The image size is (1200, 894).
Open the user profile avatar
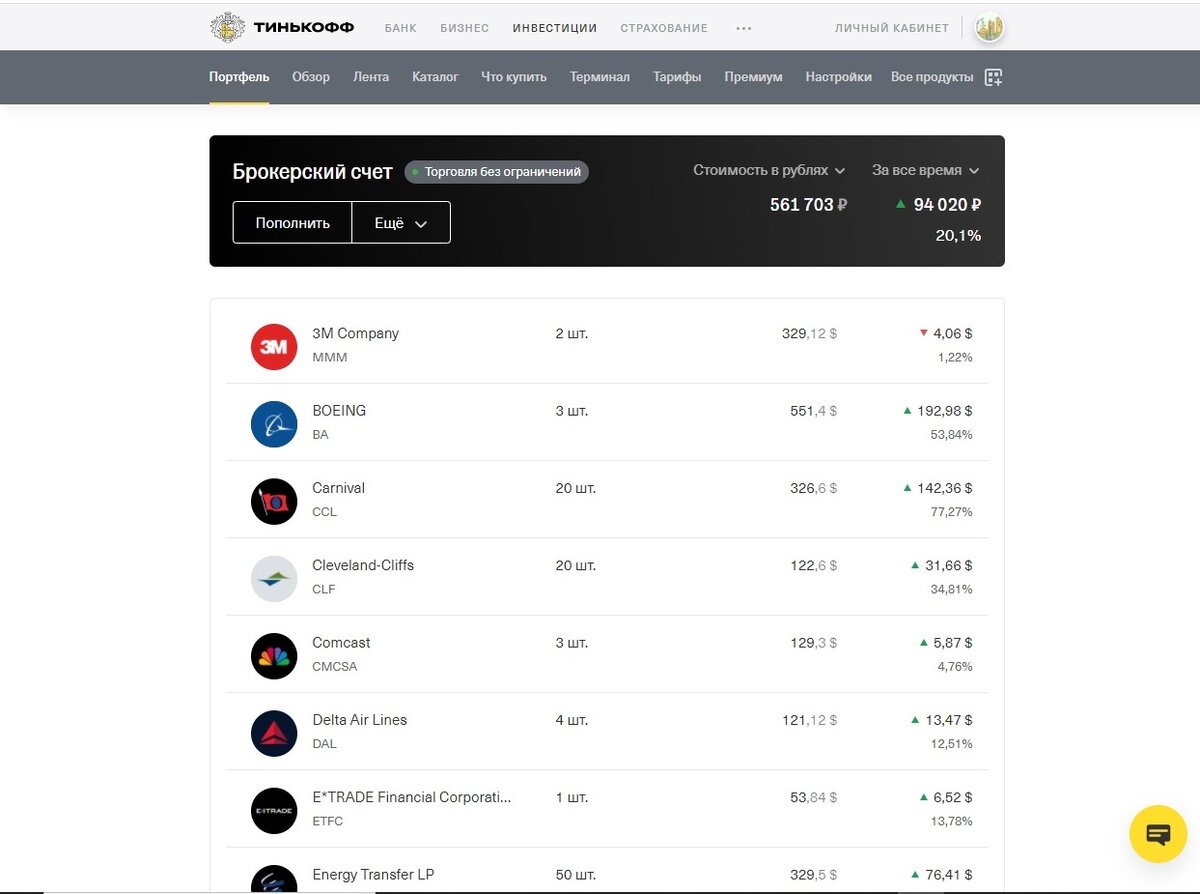[990, 28]
